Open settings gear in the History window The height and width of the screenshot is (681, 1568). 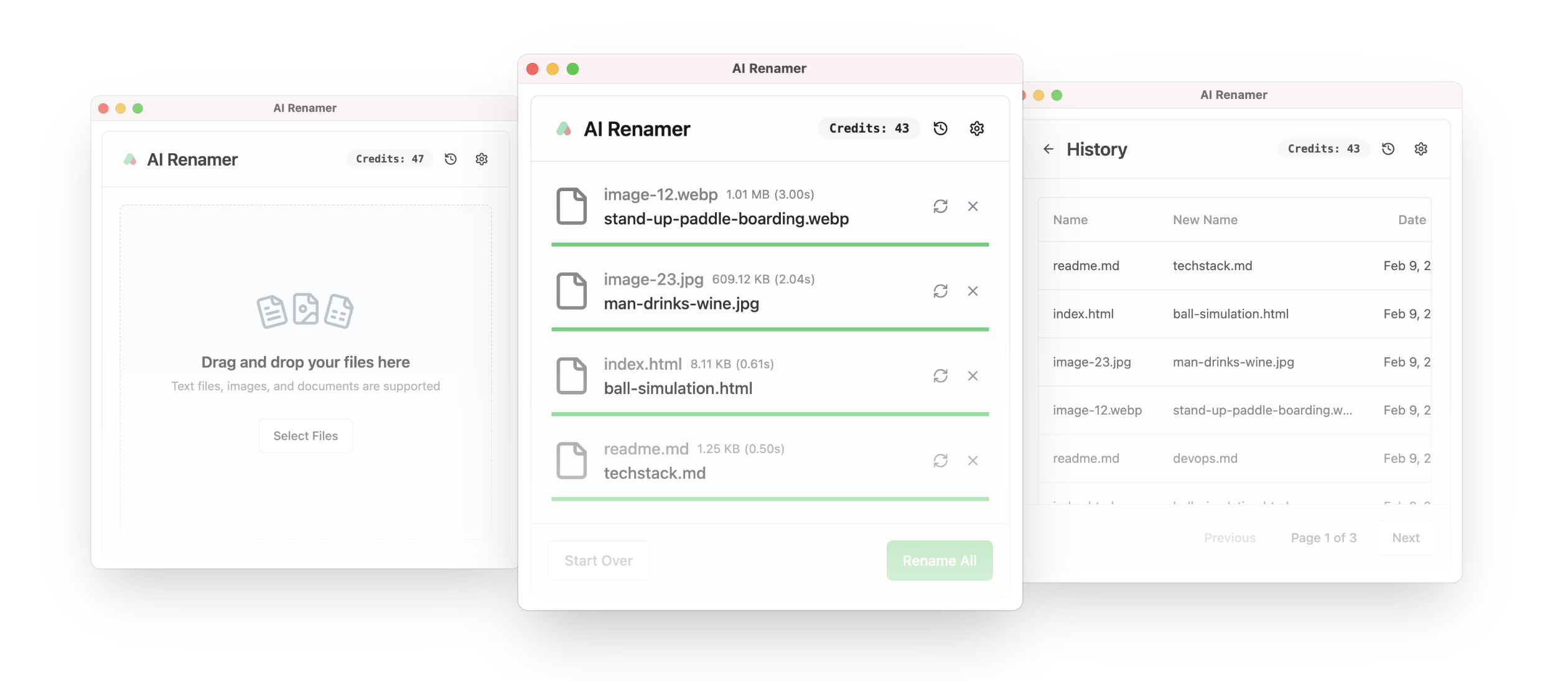[1421, 149]
